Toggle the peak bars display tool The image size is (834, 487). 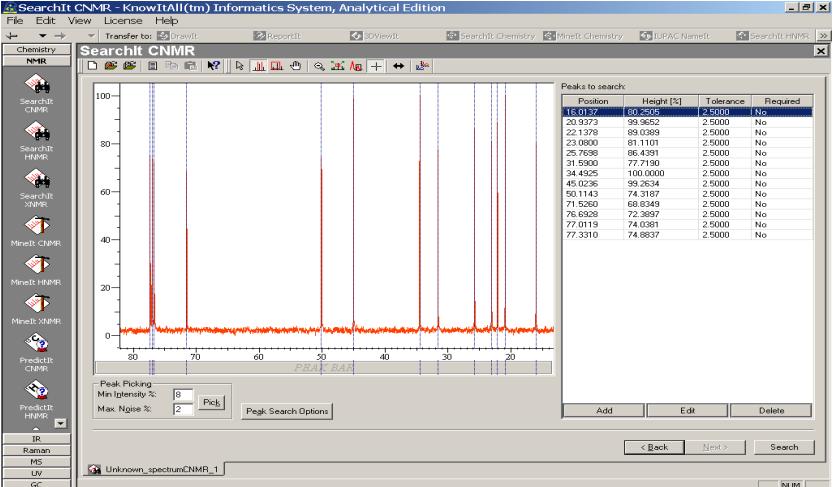pos(259,66)
